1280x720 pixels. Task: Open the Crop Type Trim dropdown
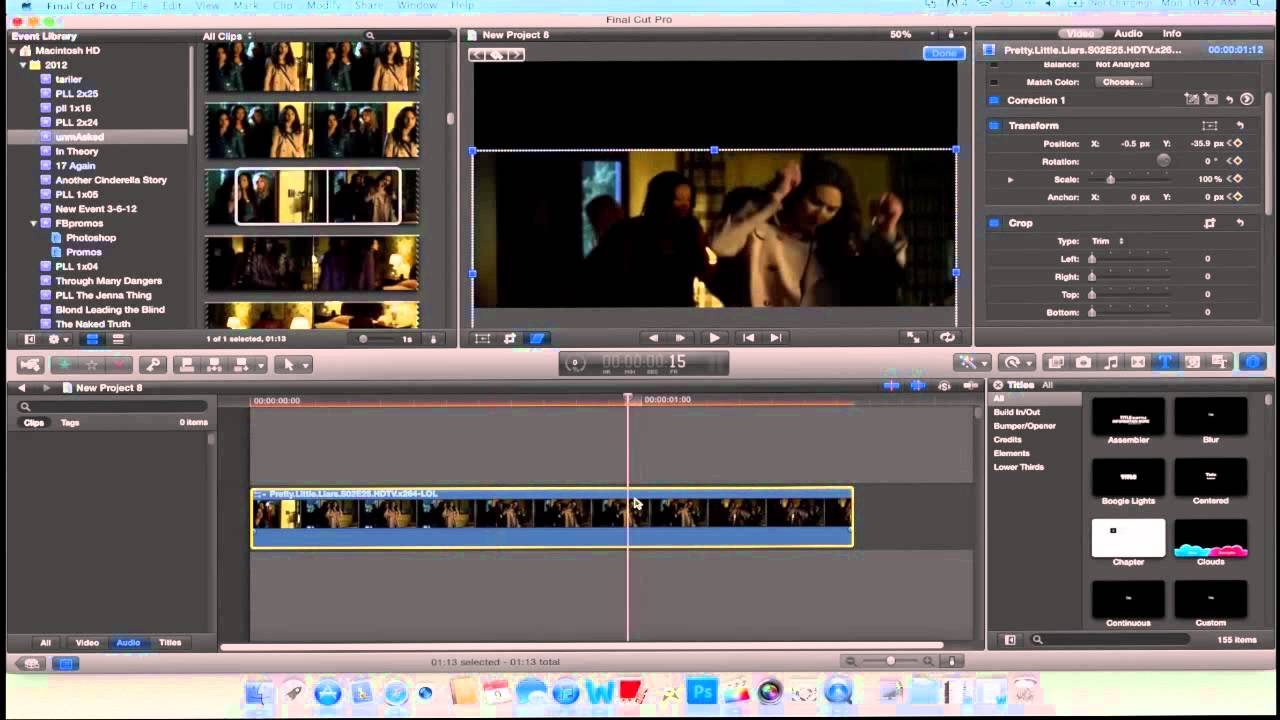[x=1108, y=241]
